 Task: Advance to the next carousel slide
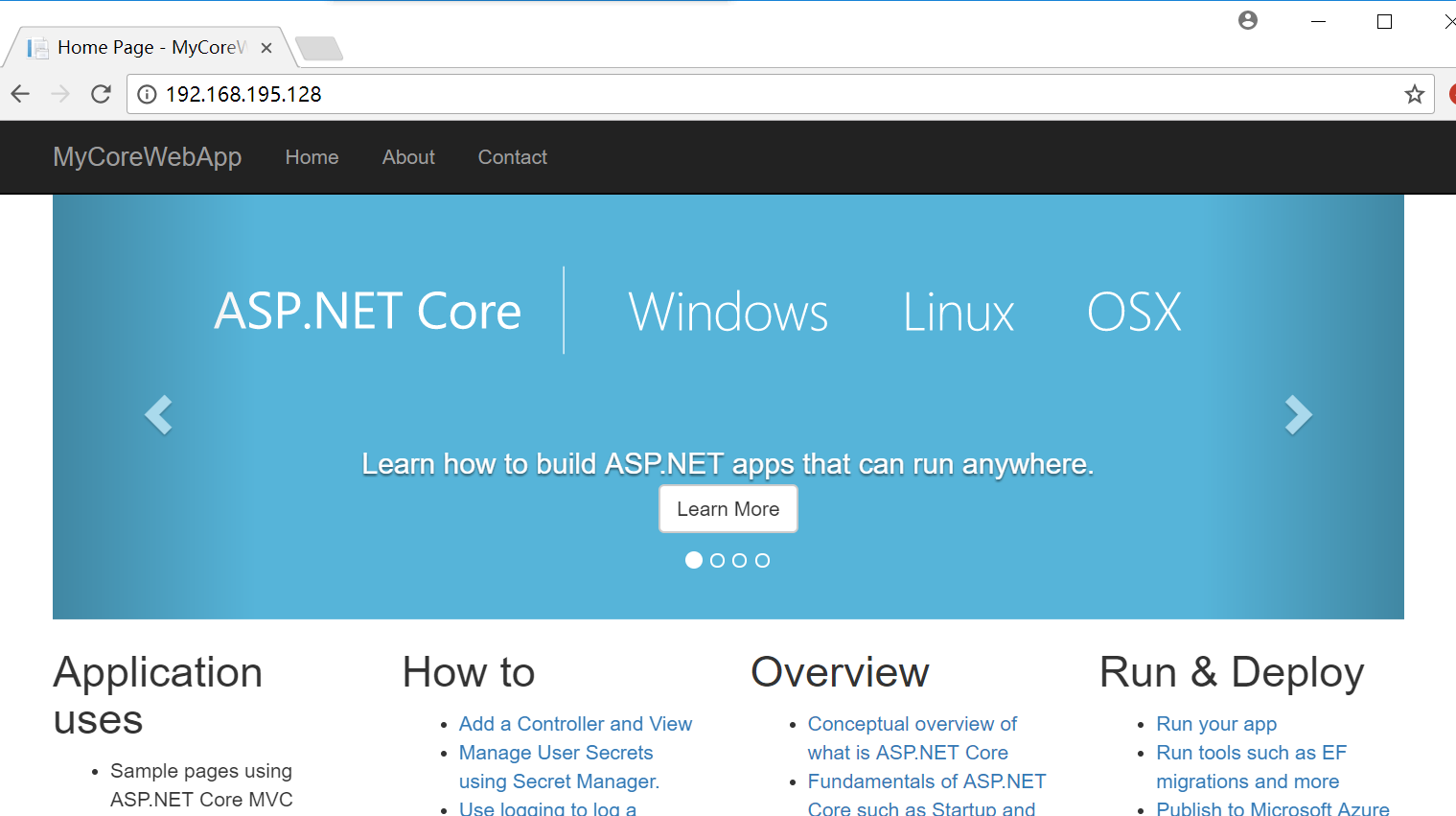(1298, 414)
